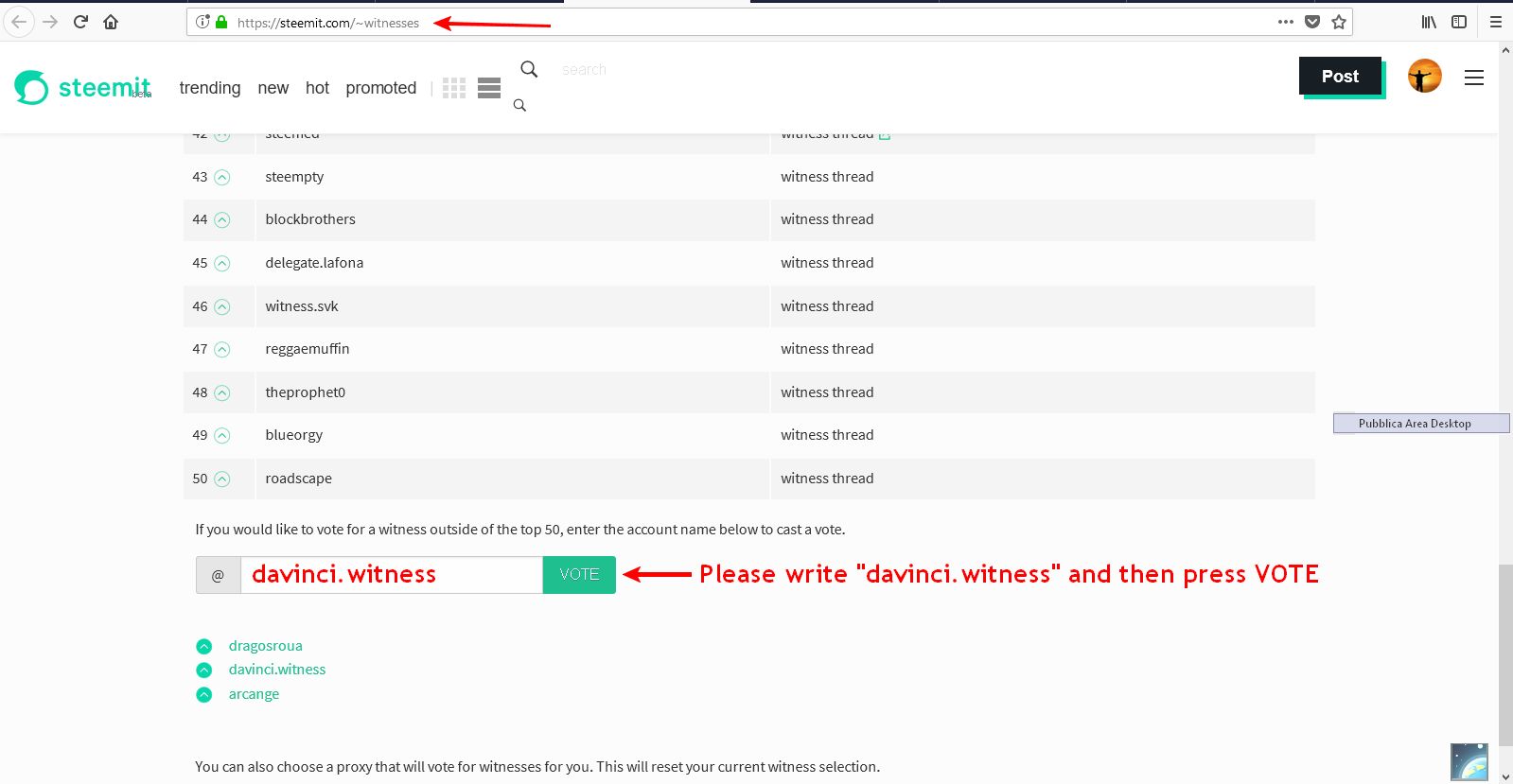Image resolution: width=1513 pixels, height=784 pixels.
Task: Open delegate.lafona witness profile
Action: point(314,263)
